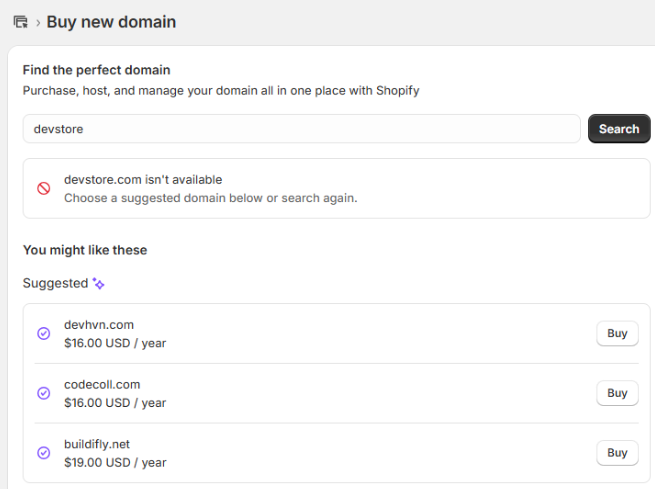Click the You might like these heading
Viewport: 655px width, 489px height.
click(85, 250)
